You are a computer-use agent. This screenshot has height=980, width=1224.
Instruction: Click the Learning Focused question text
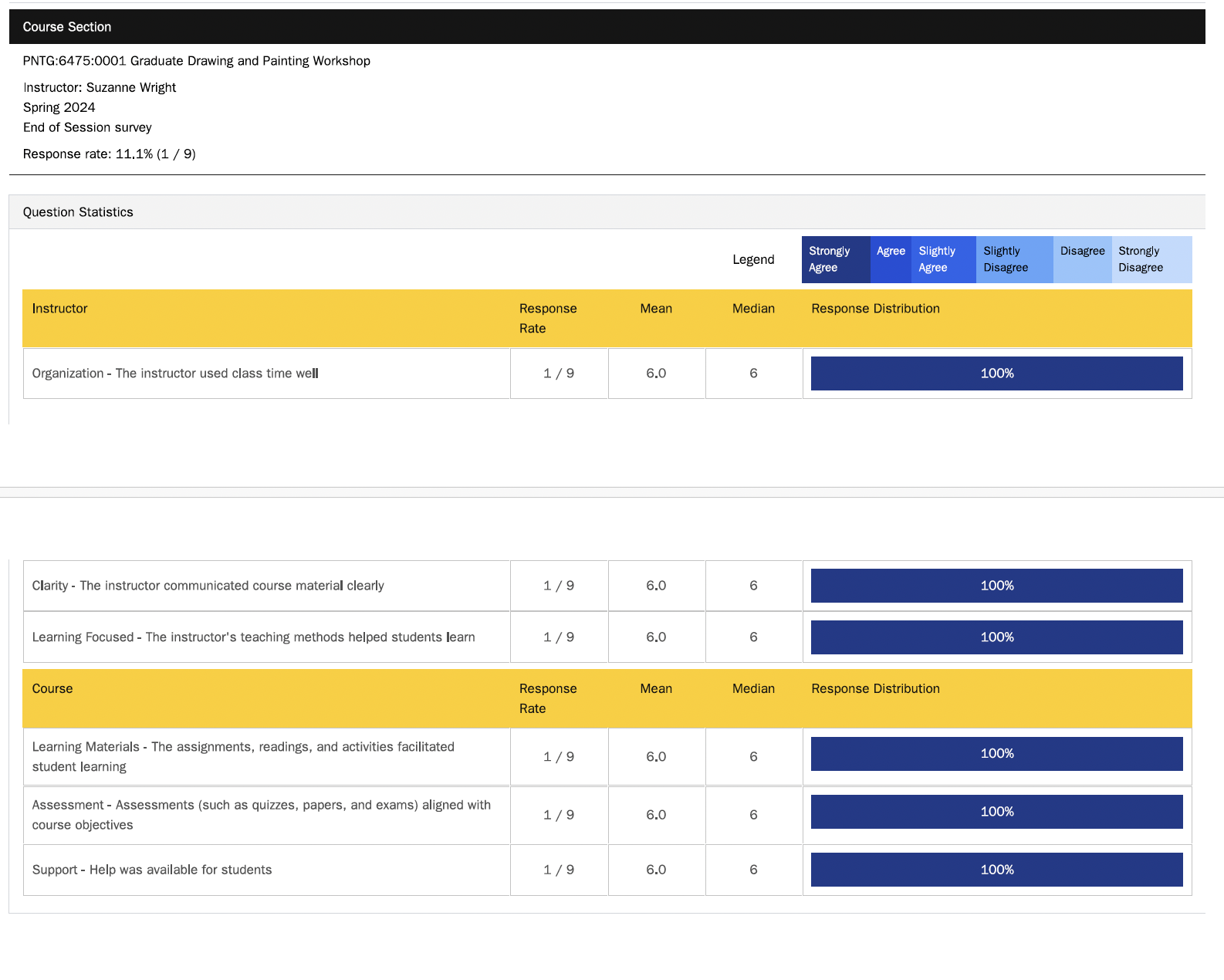(254, 637)
